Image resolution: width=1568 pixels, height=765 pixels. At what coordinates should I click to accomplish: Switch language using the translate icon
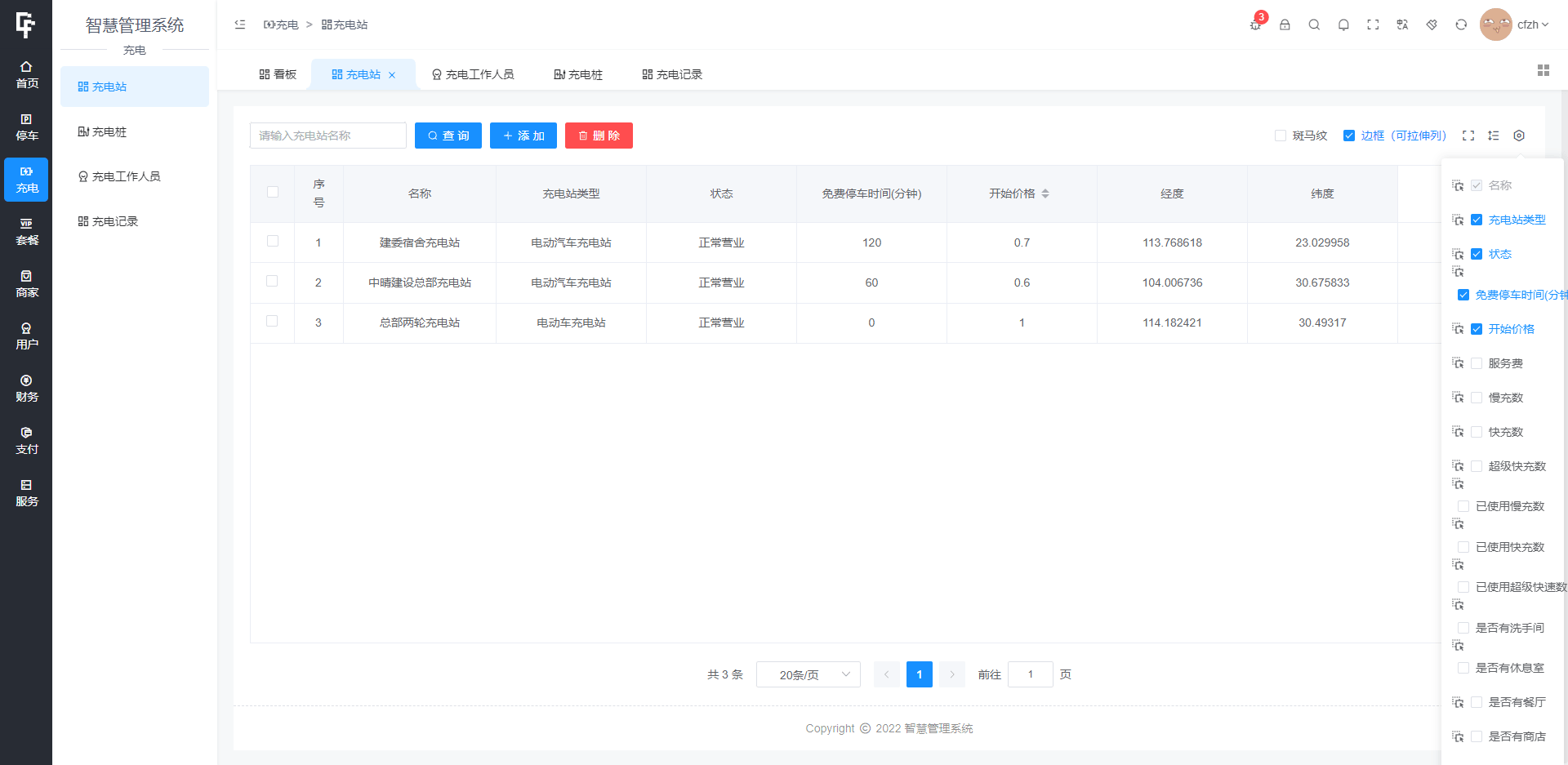tap(1402, 24)
